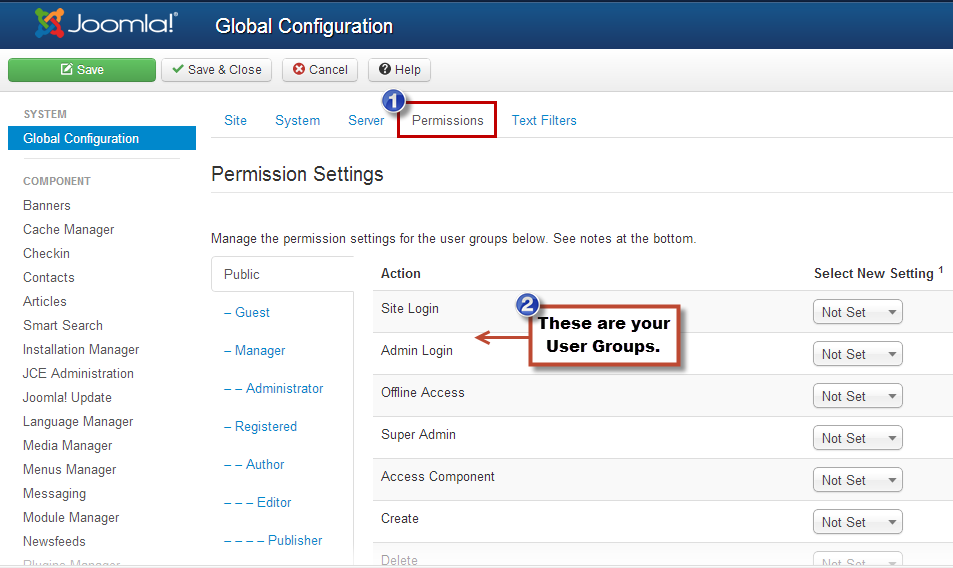This screenshot has width=953, height=568.
Task: Open the Help button
Action: (399, 70)
